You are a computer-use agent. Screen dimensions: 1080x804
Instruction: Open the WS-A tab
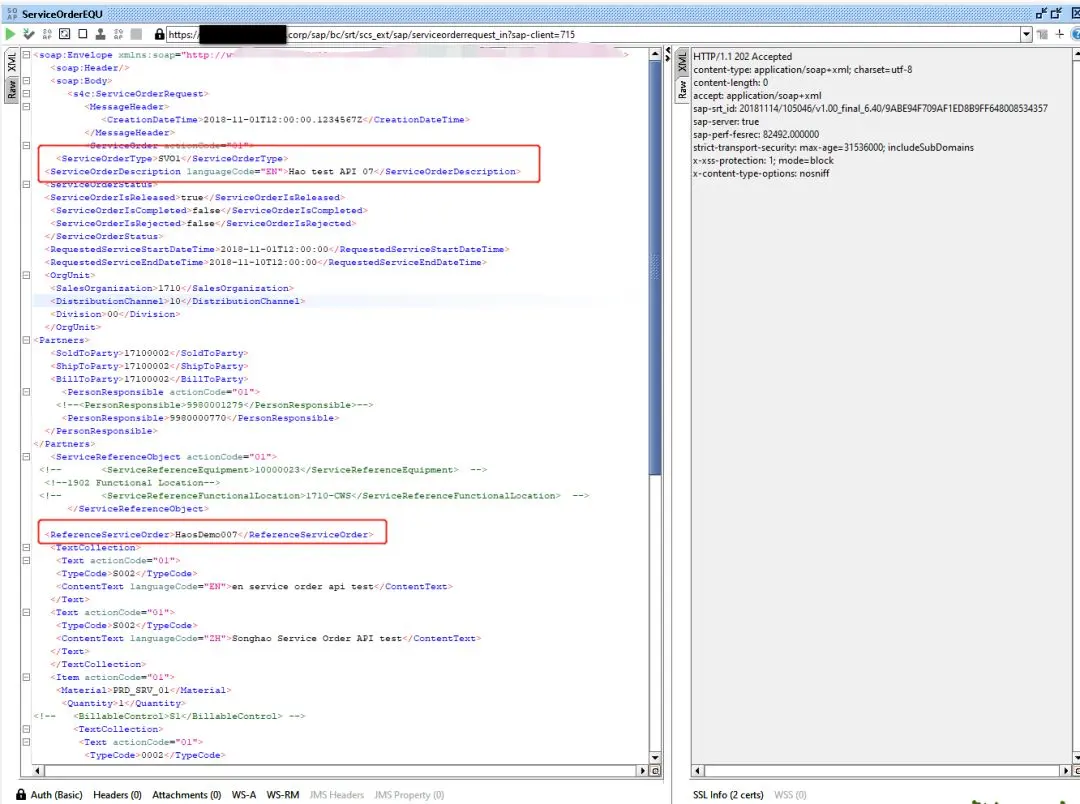(244, 794)
